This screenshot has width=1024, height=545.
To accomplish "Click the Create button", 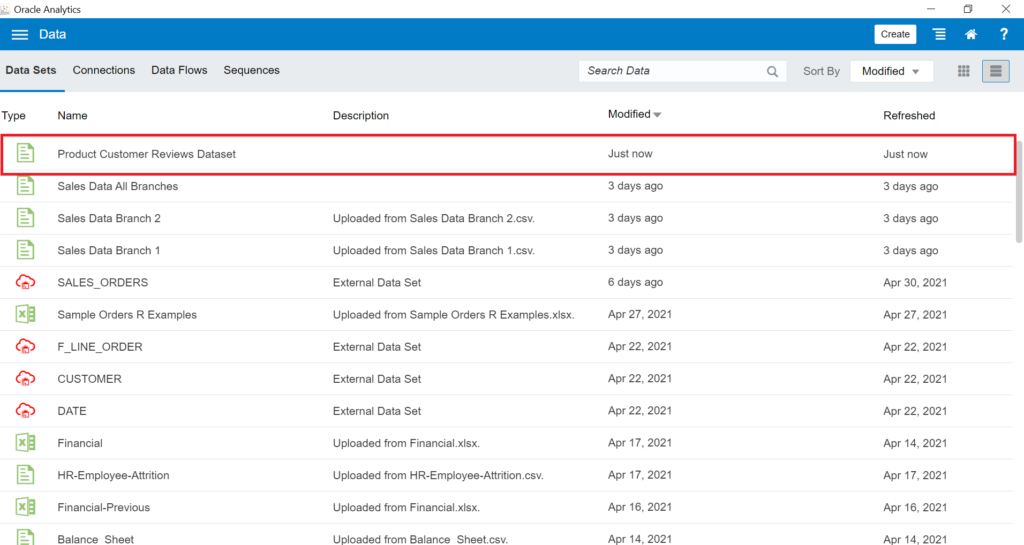I will click(x=895, y=35).
